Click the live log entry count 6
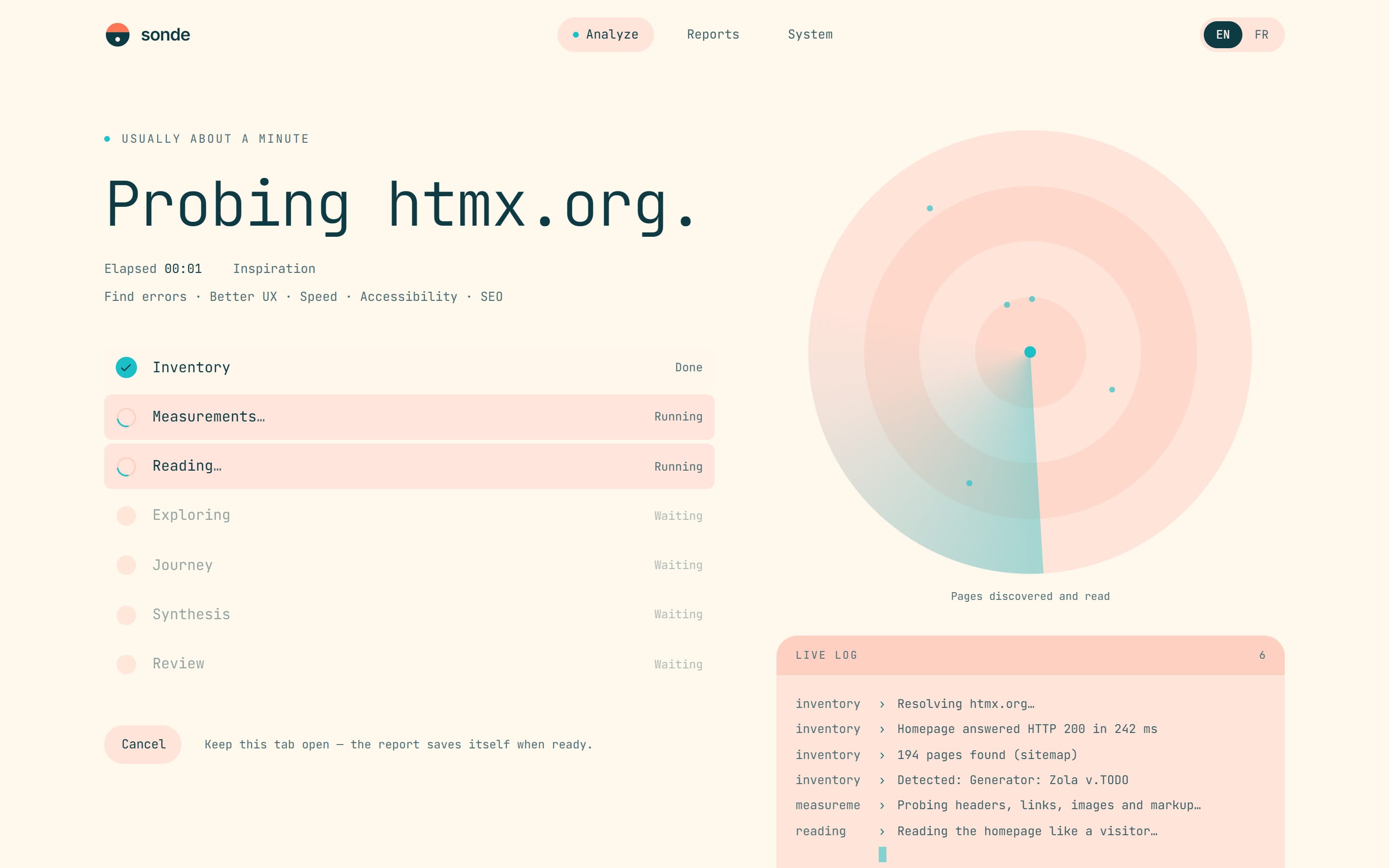The image size is (1389, 868). pos(1262,655)
